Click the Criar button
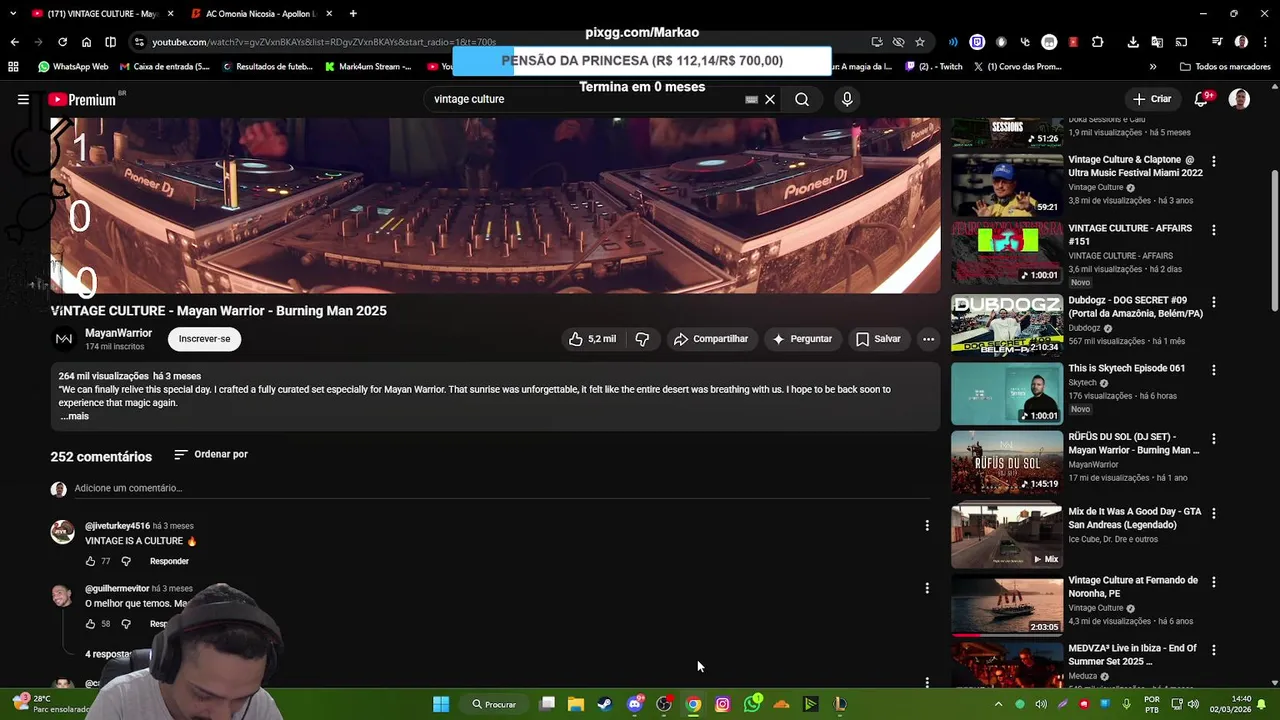Screen dimensions: 1280x720 click(1151, 99)
